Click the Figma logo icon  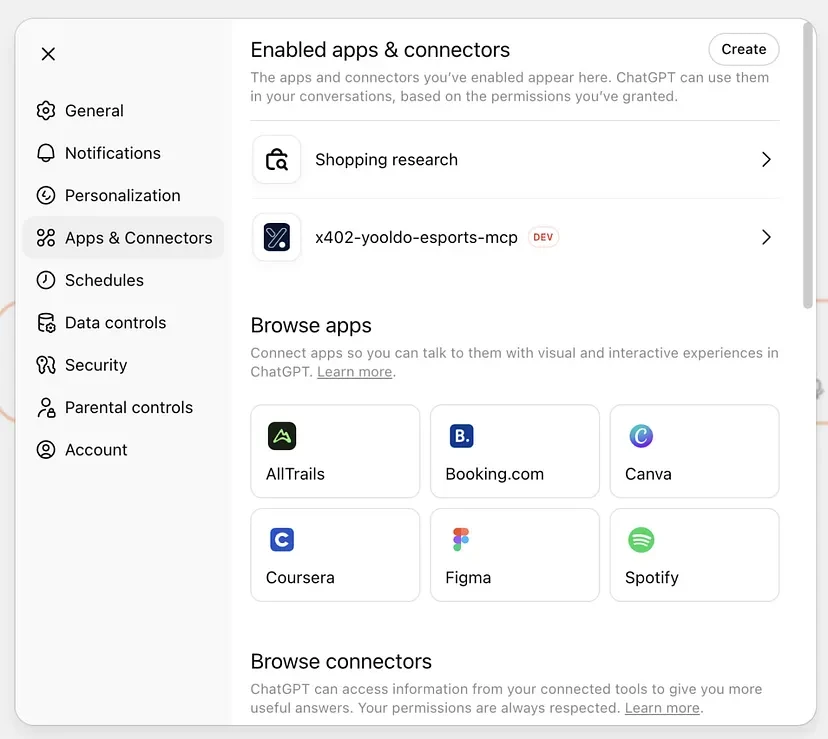coord(461,540)
